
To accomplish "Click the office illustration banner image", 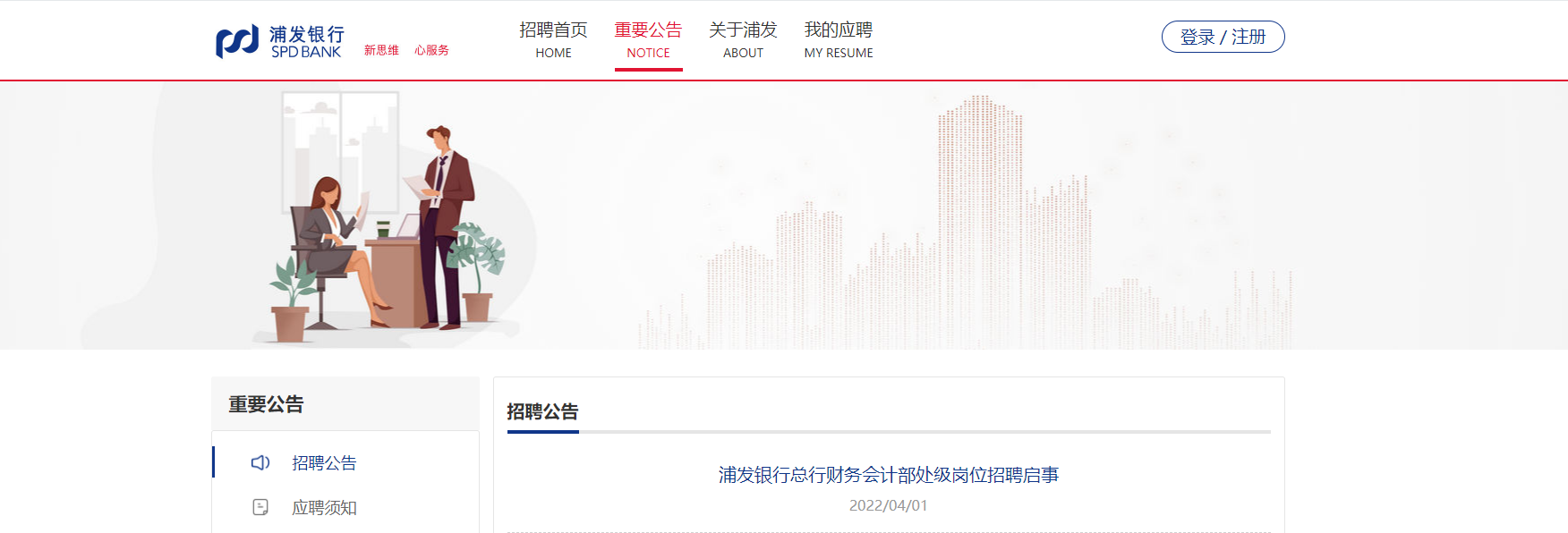I will 784,215.
